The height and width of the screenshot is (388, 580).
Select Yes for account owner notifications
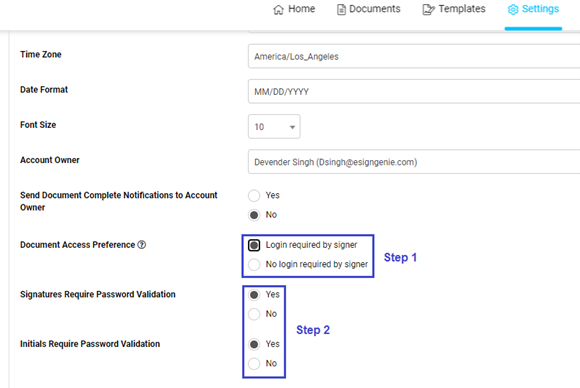[254, 196]
